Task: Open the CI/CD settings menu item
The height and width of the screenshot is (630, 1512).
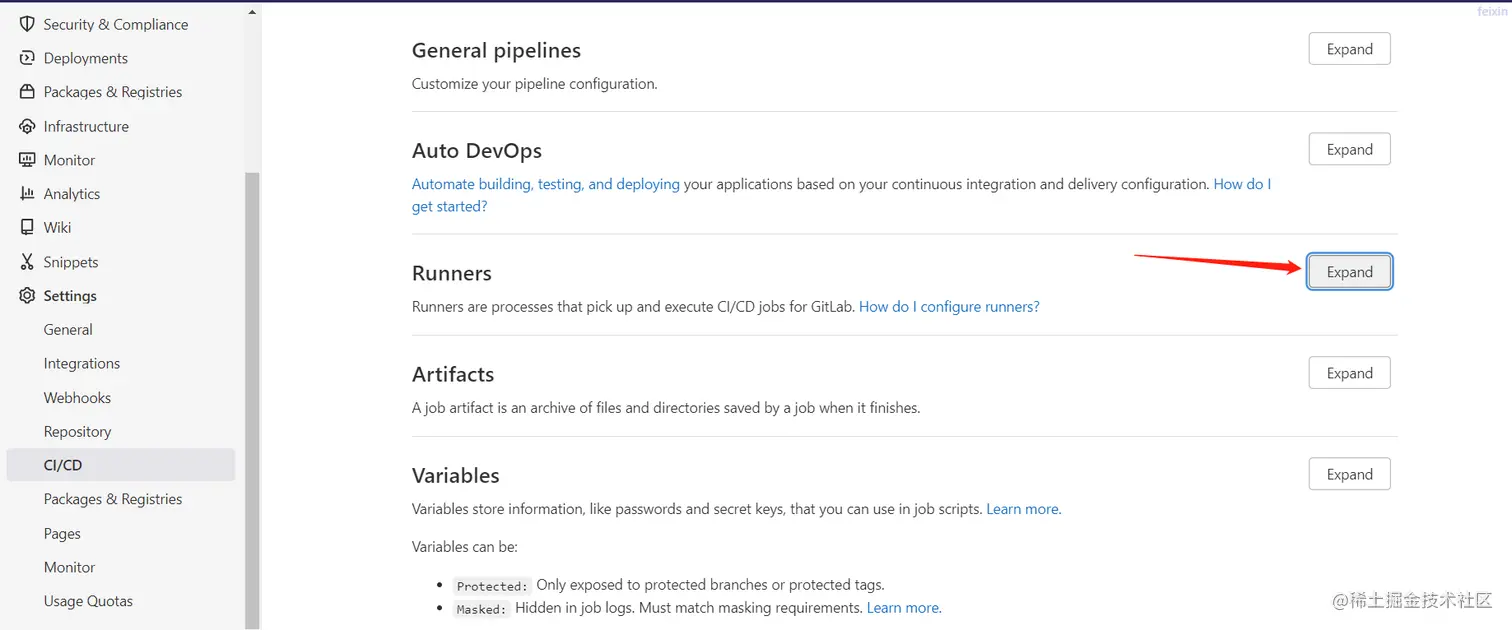Action: coord(63,465)
